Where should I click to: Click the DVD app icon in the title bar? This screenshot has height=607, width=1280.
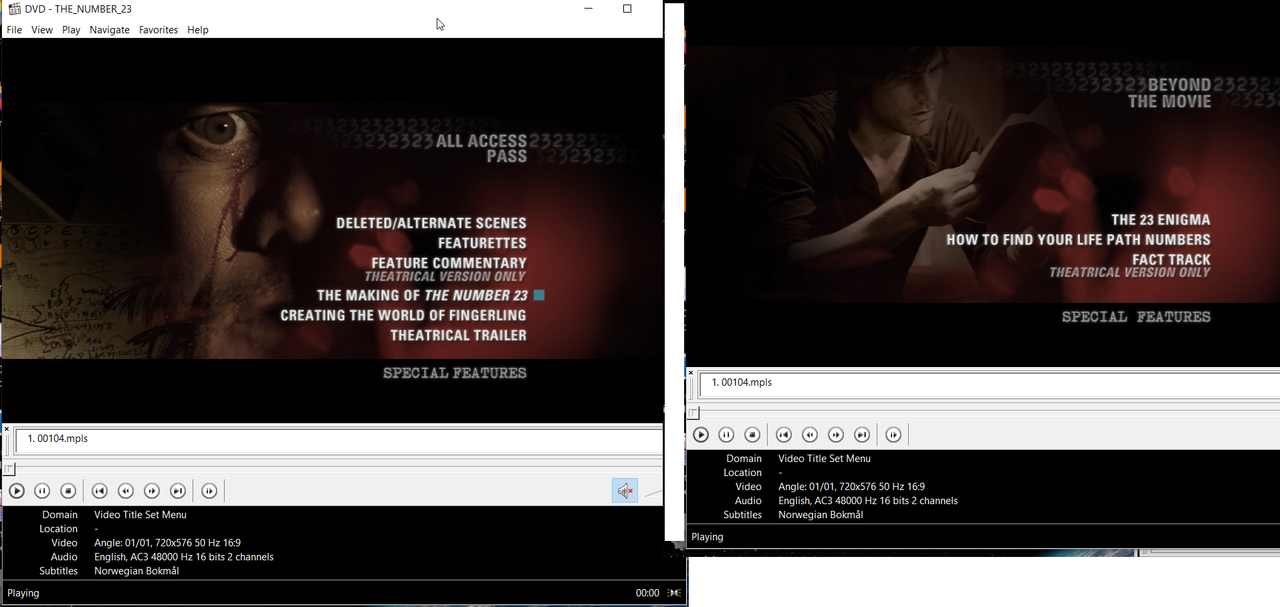click(14, 9)
